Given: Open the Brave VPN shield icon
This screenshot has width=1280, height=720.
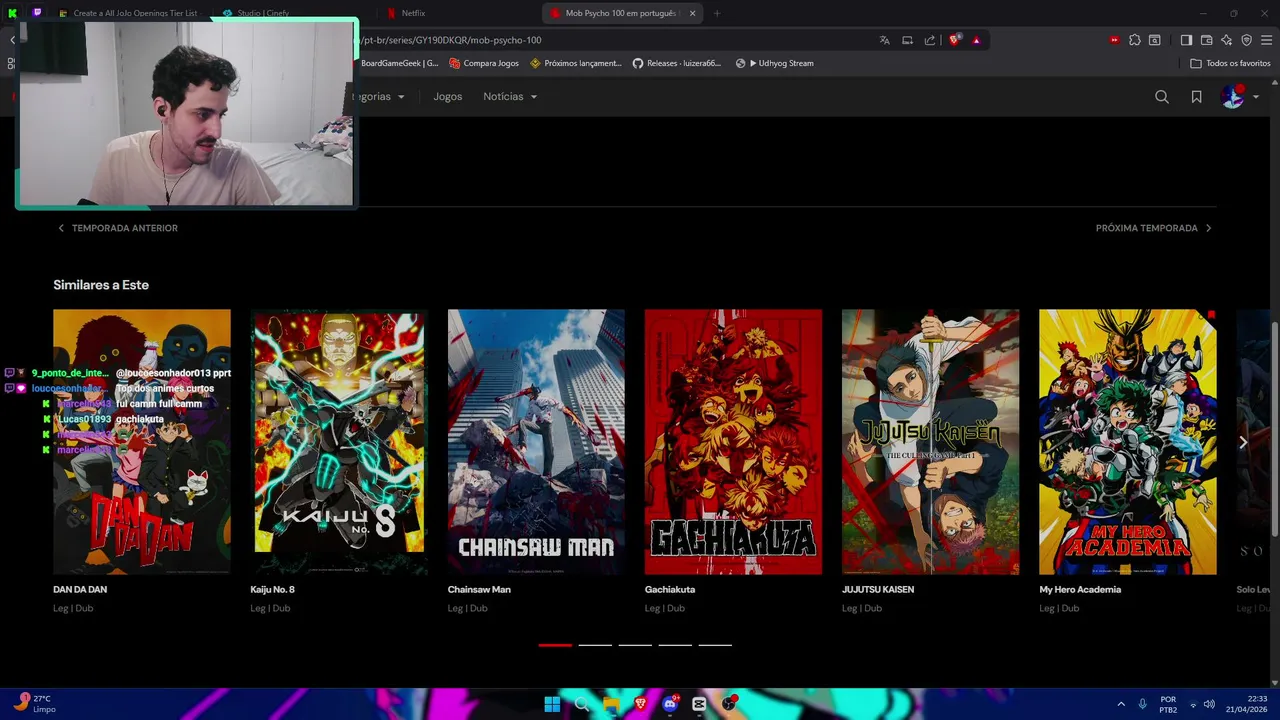Looking at the screenshot, I should click(x=1246, y=40).
